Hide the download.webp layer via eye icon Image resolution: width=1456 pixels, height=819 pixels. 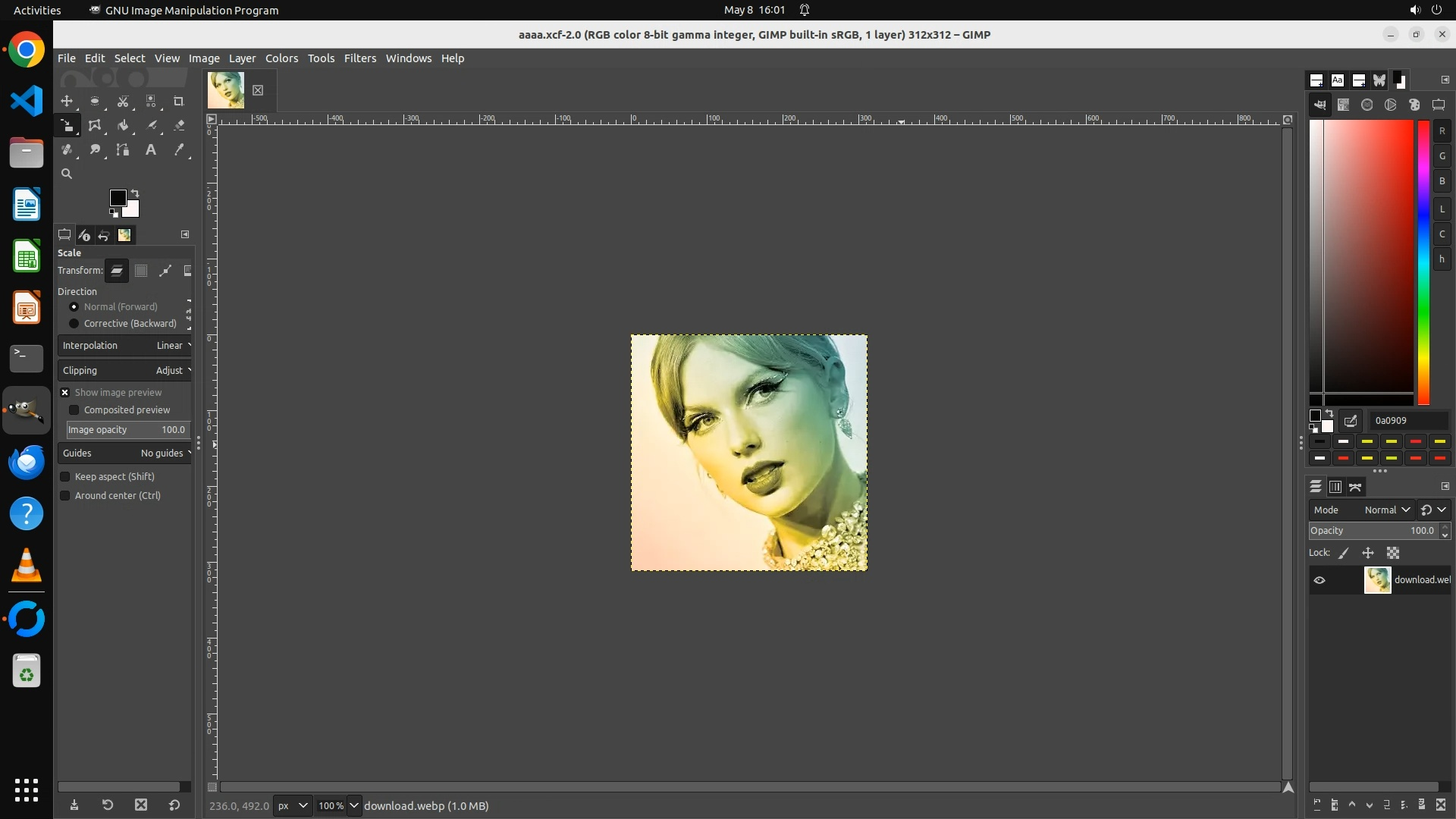tap(1319, 580)
